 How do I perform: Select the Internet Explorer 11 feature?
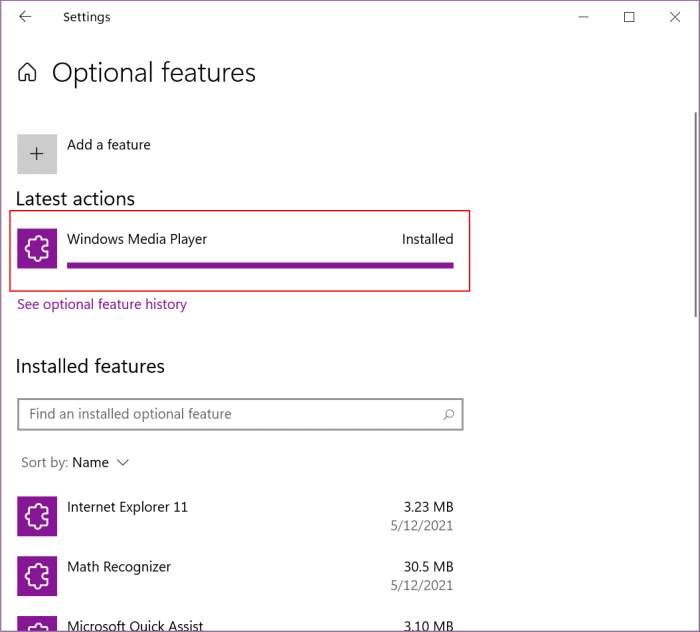tap(235, 516)
